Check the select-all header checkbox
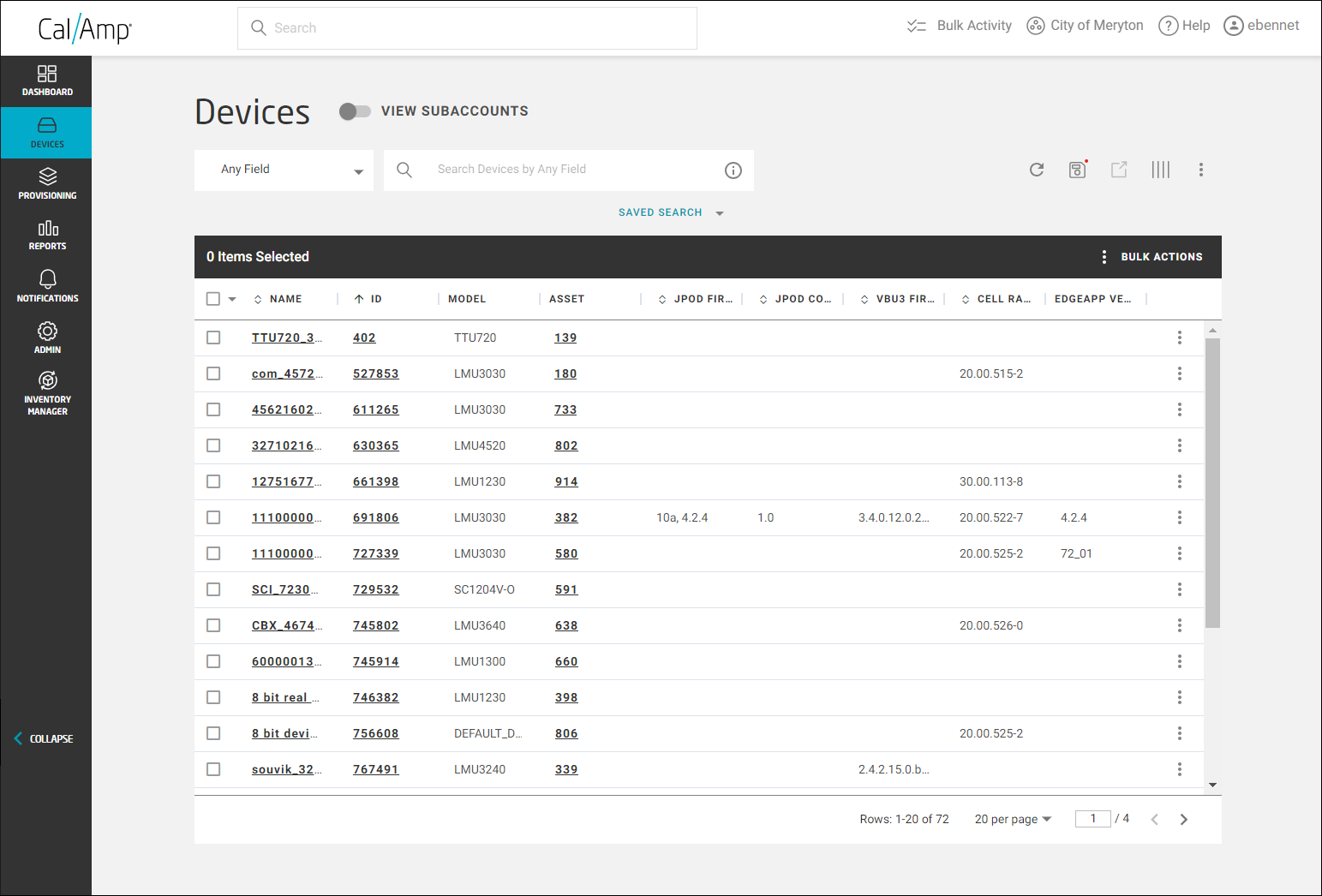Viewport: 1322px width, 896px height. tap(213, 299)
